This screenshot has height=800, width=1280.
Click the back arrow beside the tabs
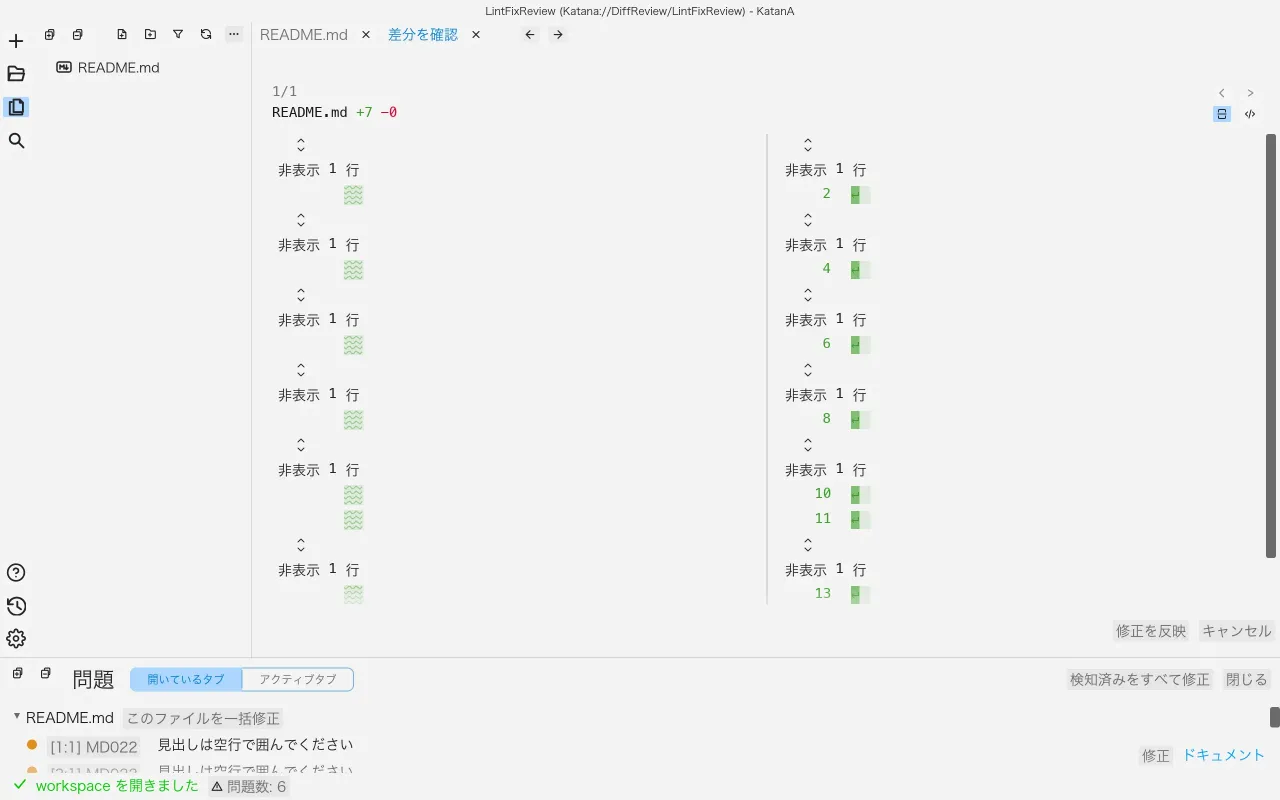click(x=530, y=34)
